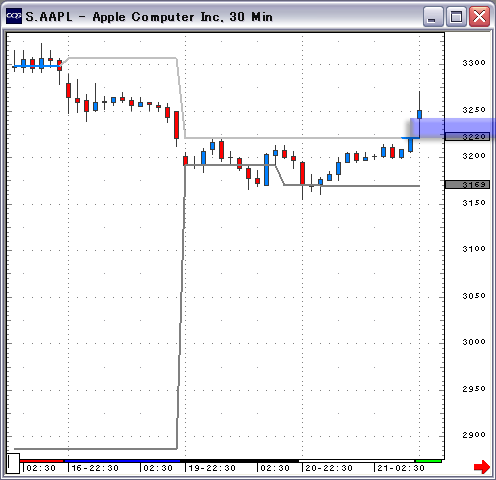Click the white session bar on the time axis
The width and height of the screenshot is (496, 480).
click(x=356, y=461)
